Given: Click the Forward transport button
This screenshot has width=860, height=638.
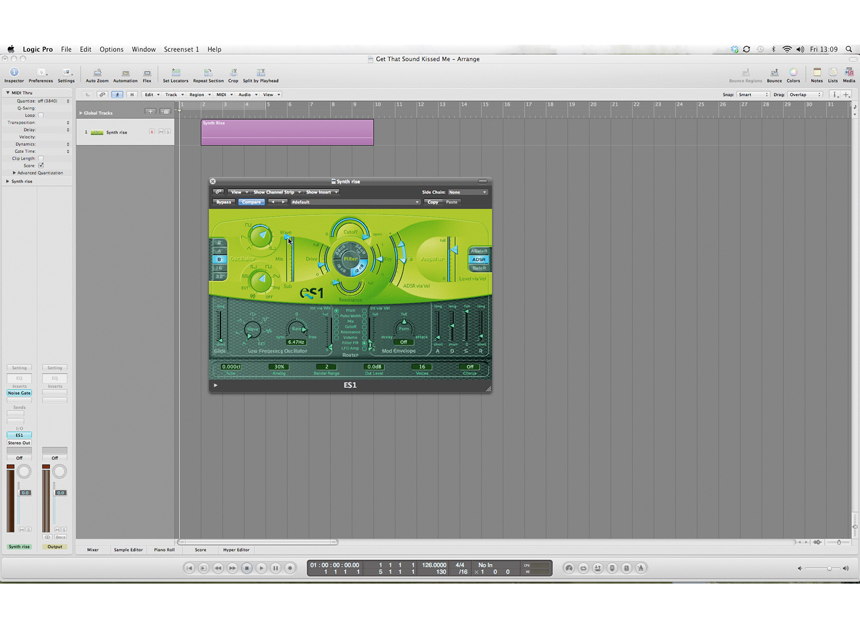Looking at the screenshot, I should [232, 568].
